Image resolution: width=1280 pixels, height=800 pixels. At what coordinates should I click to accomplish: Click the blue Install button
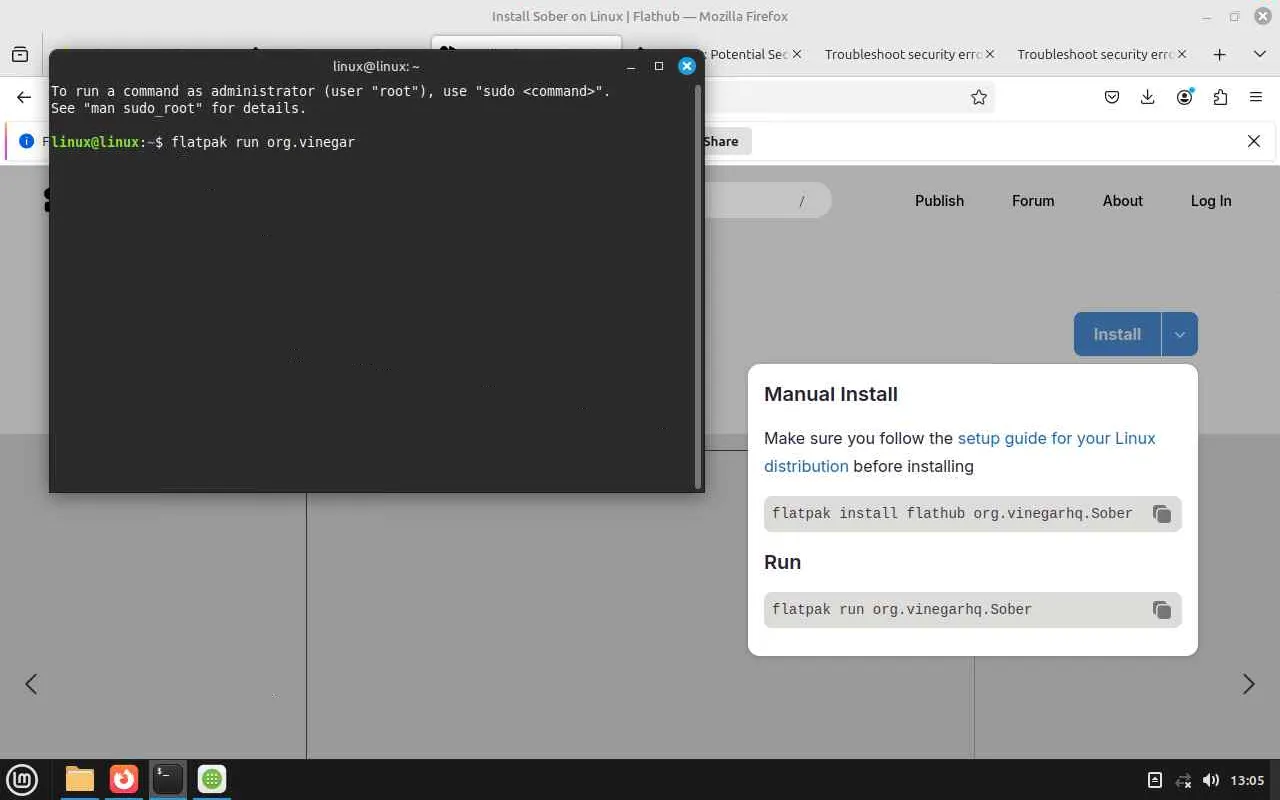click(1117, 334)
